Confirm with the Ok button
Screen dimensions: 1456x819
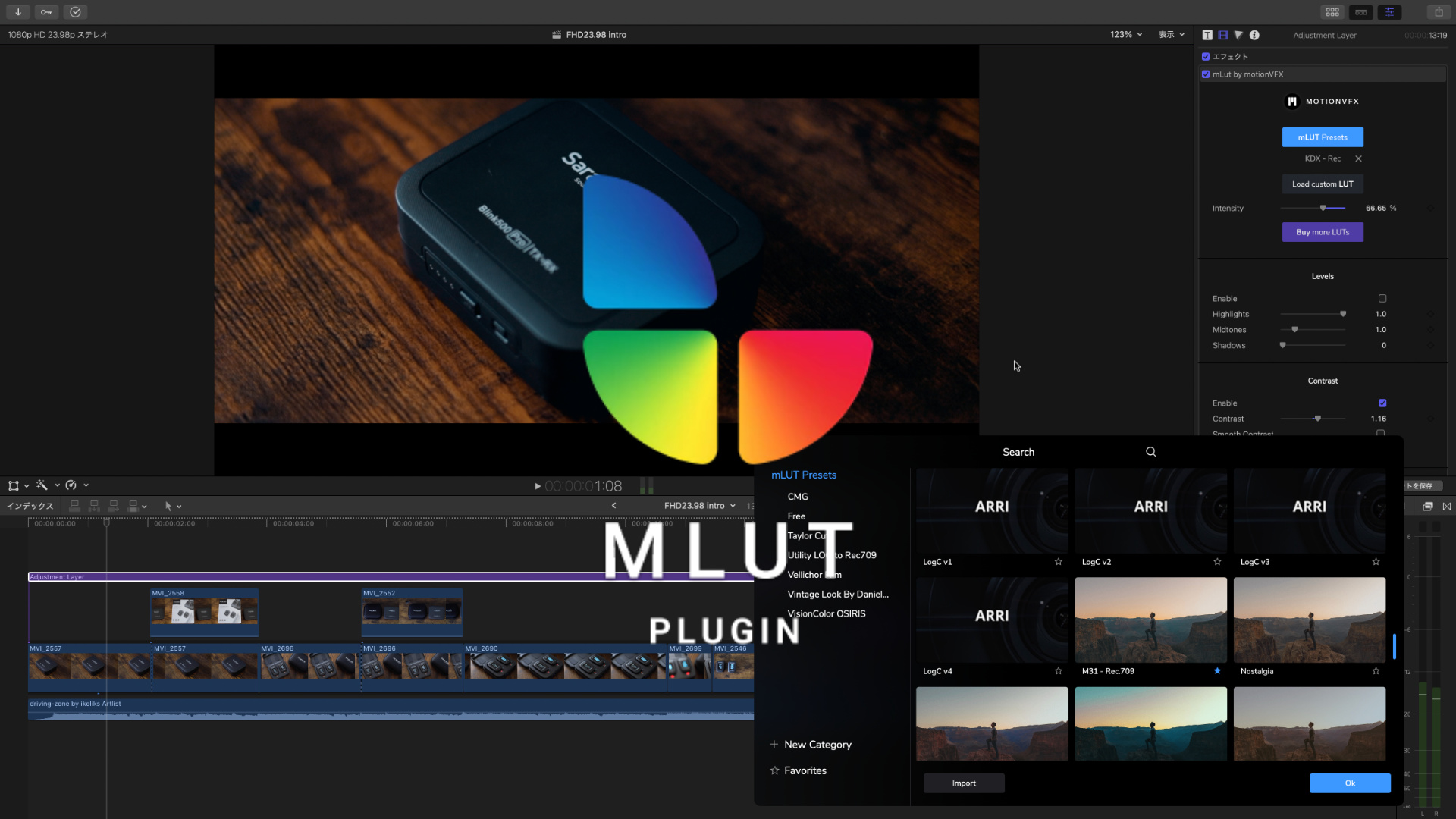coord(1350,783)
